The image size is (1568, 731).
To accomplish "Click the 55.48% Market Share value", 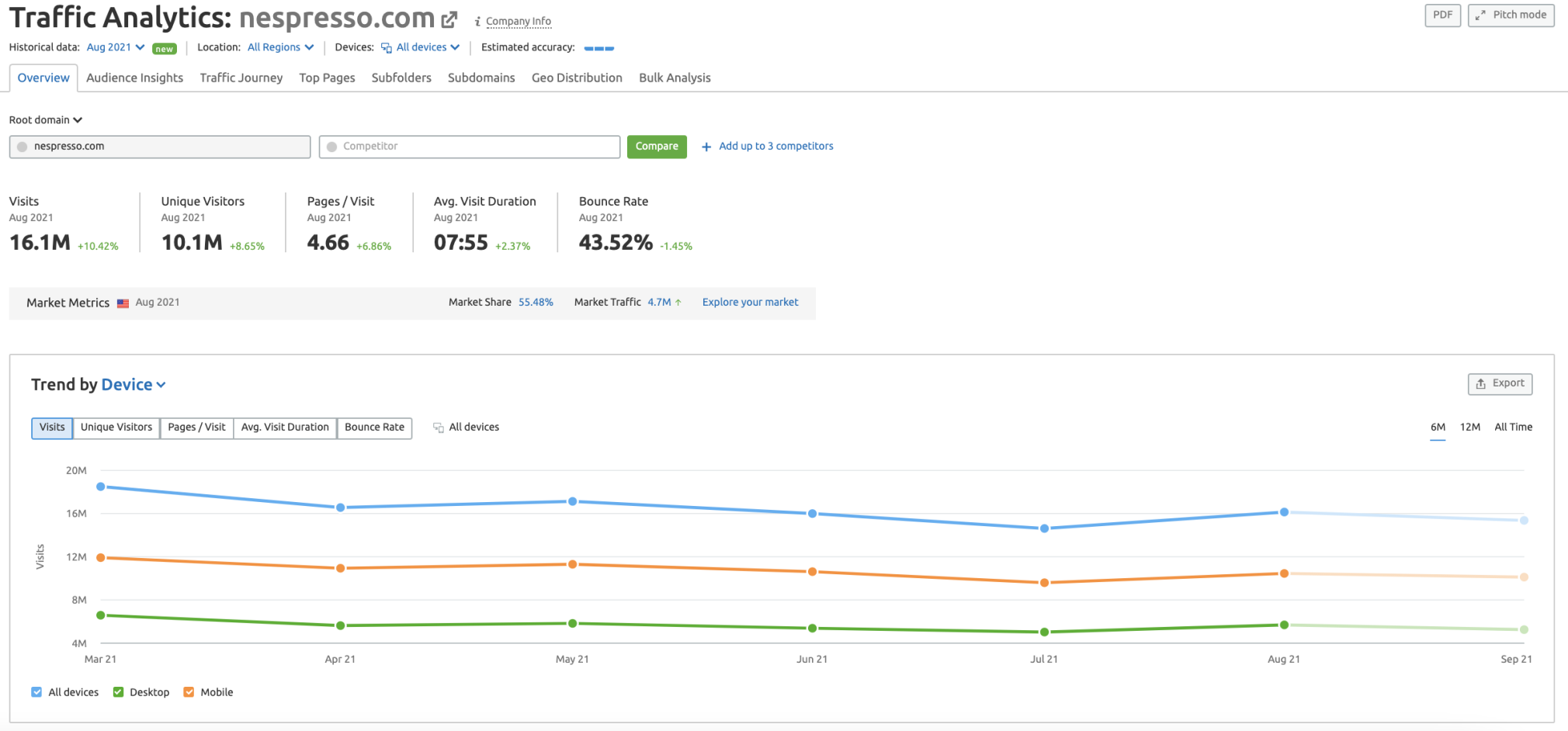I will point(536,303).
